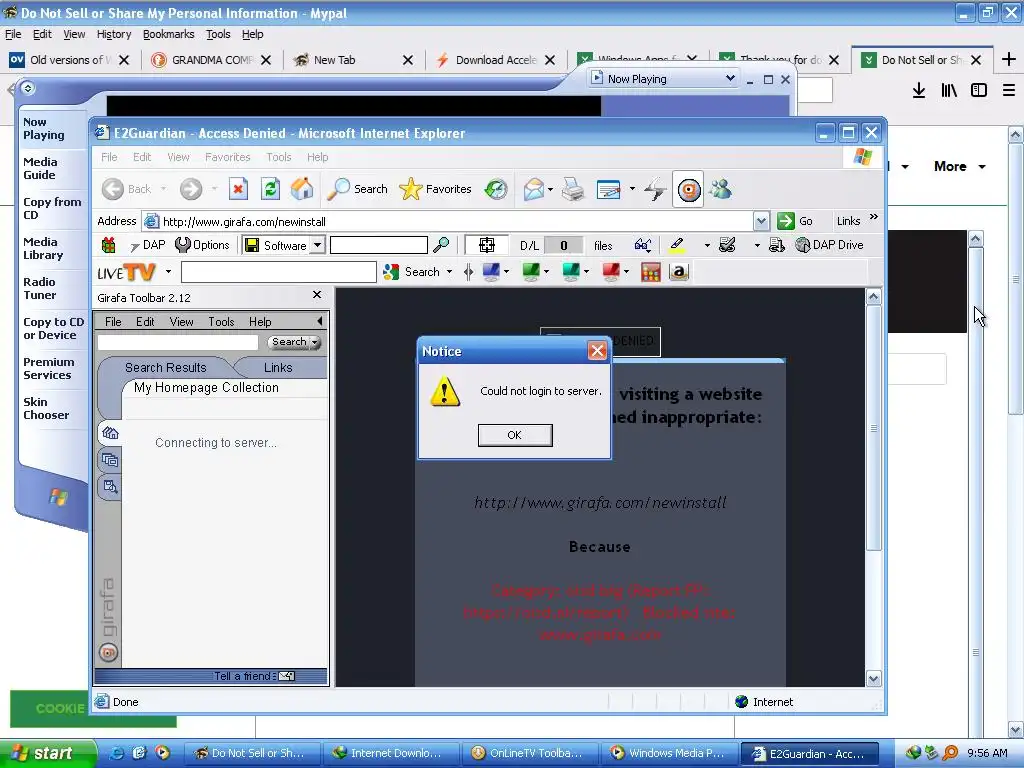Click Tell a friend in Girafa panel
Image resolution: width=1024 pixels, height=768 pixels.
tap(254, 676)
